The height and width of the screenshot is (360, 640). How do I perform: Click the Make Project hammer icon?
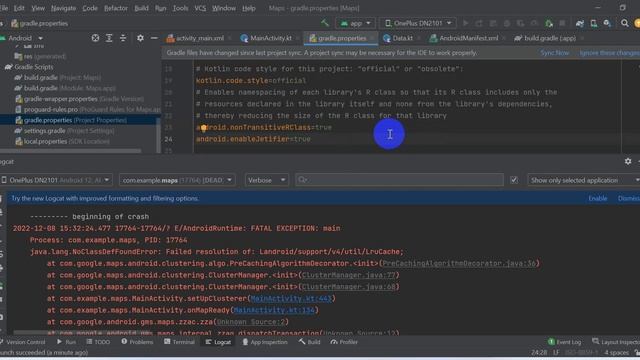[325, 23]
